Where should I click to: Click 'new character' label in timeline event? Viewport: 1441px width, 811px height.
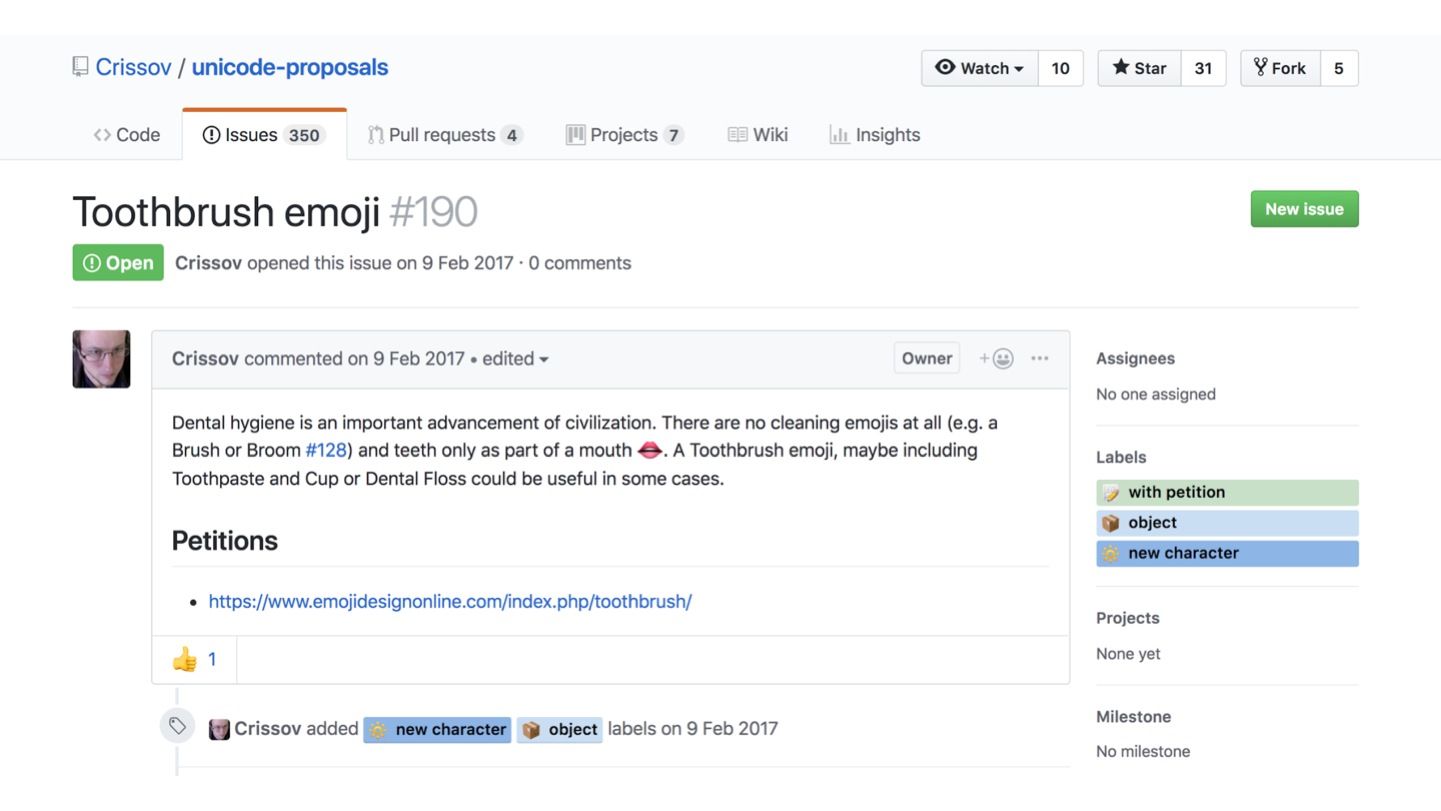[437, 730]
